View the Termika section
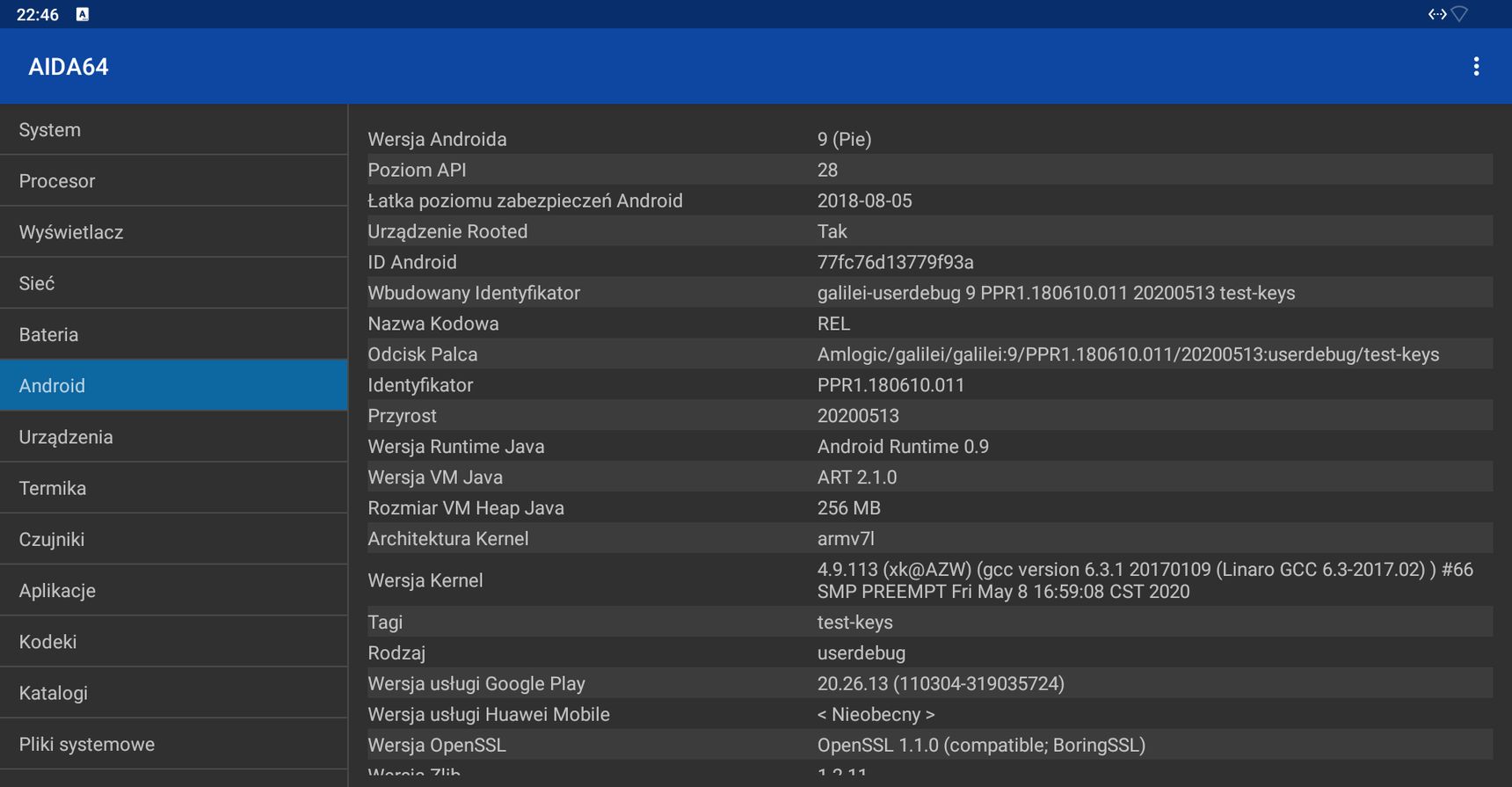 (x=174, y=488)
